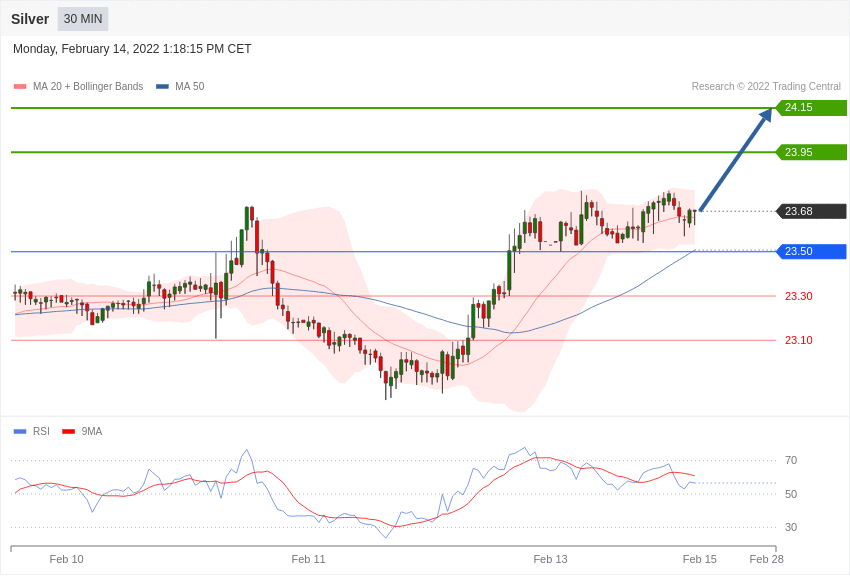This screenshot has width=850, height=576.
Task: Click the Research © 2022 Trading Central credit
Action: coord(766,87)
